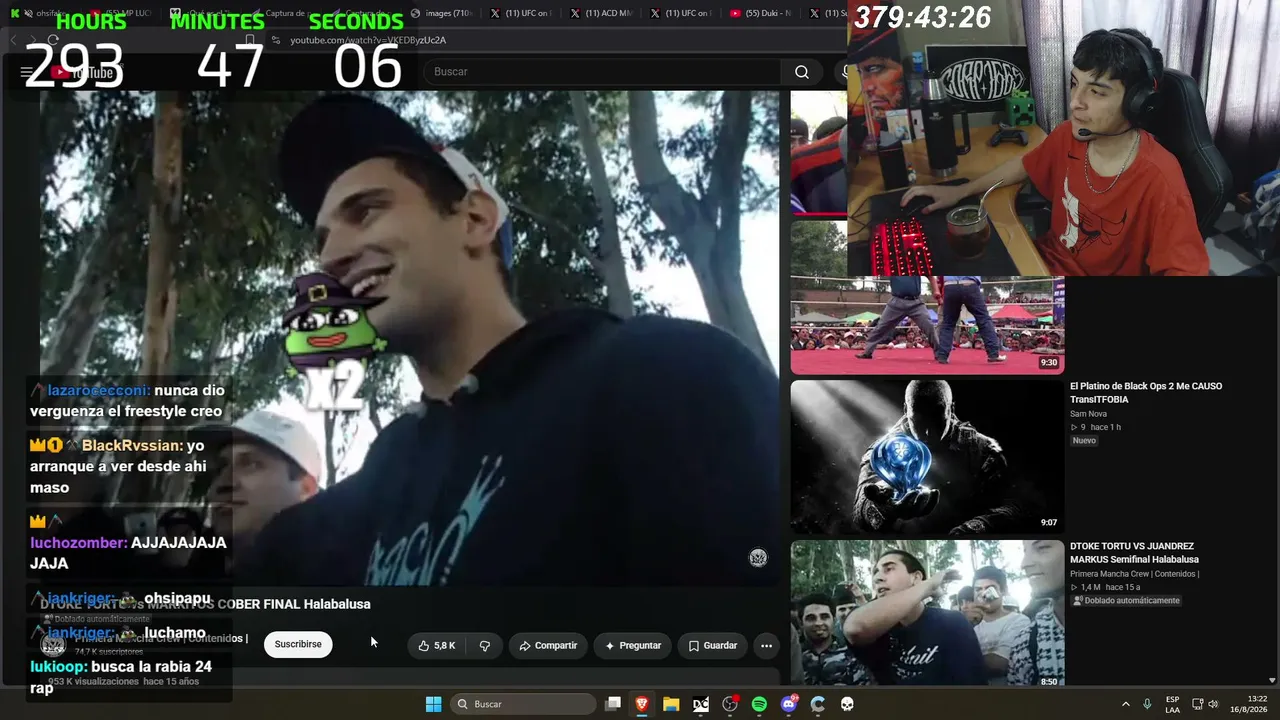Open Windows Start menu
Screen dimensions: 1280x720
(x=433, y=704)
